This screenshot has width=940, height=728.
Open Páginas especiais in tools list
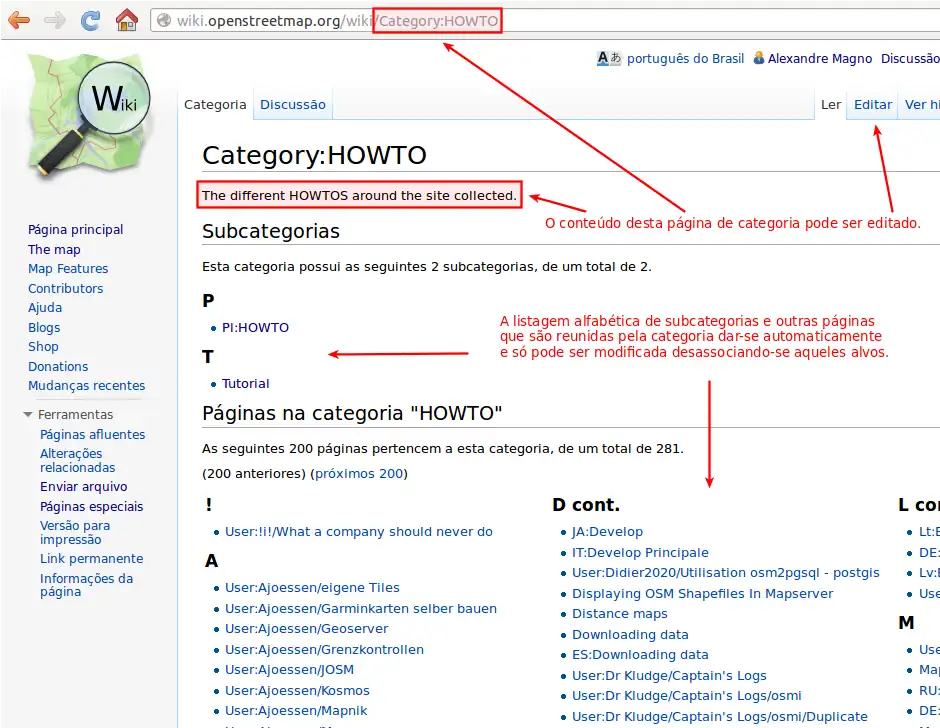[91, 506]
